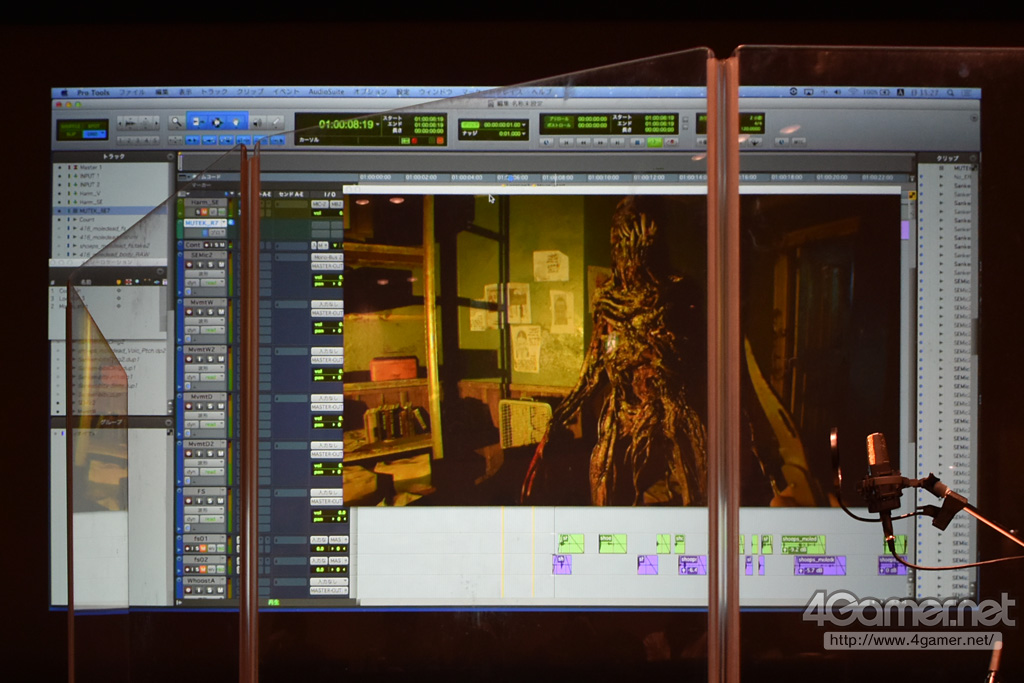
Task: Solo the FS track
Action: (x=210, y=500)
